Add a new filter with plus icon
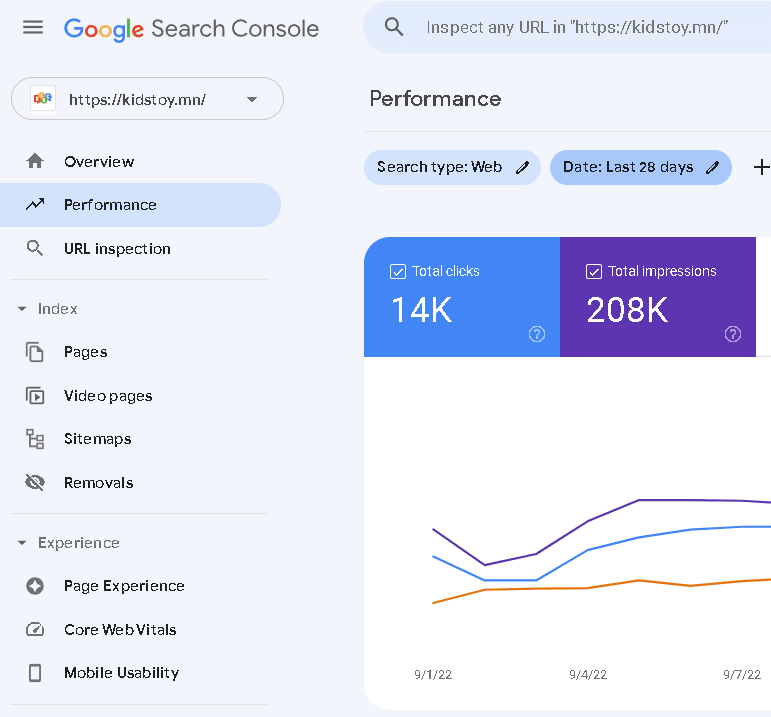The height and width of the screenshot is (717, 771). (761, 167)
